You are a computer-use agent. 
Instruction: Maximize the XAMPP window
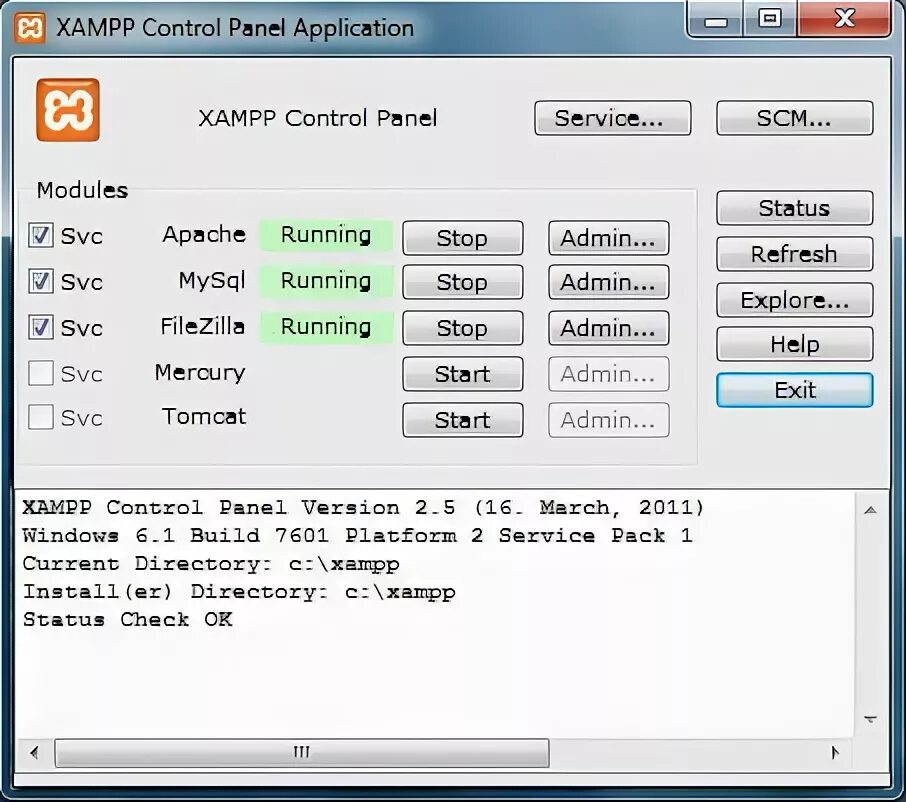770,20
